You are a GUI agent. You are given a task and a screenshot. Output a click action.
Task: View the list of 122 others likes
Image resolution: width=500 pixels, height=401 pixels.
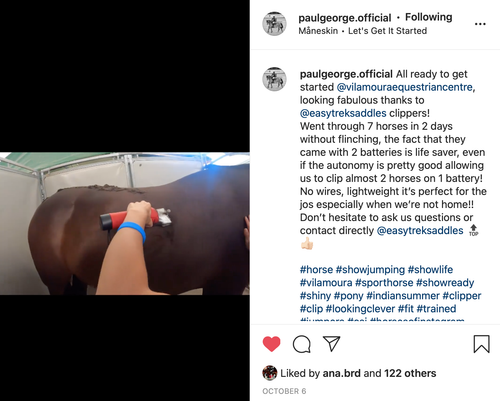click(410, 373)
